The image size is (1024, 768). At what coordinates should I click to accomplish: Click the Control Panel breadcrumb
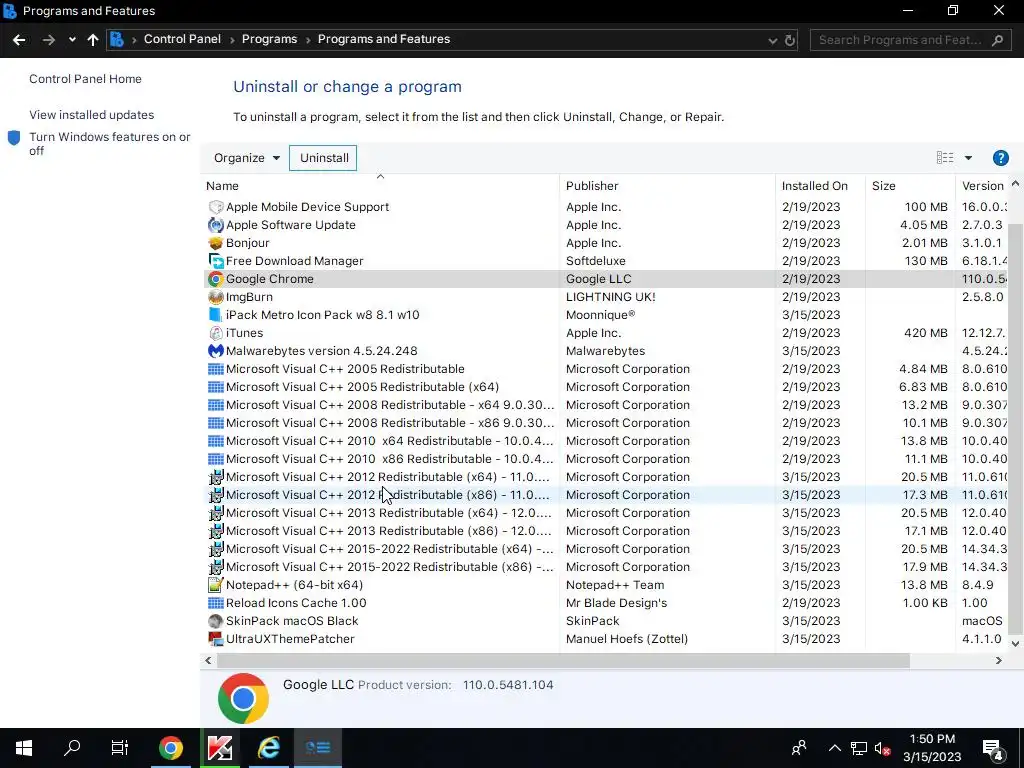click(182, 39)
